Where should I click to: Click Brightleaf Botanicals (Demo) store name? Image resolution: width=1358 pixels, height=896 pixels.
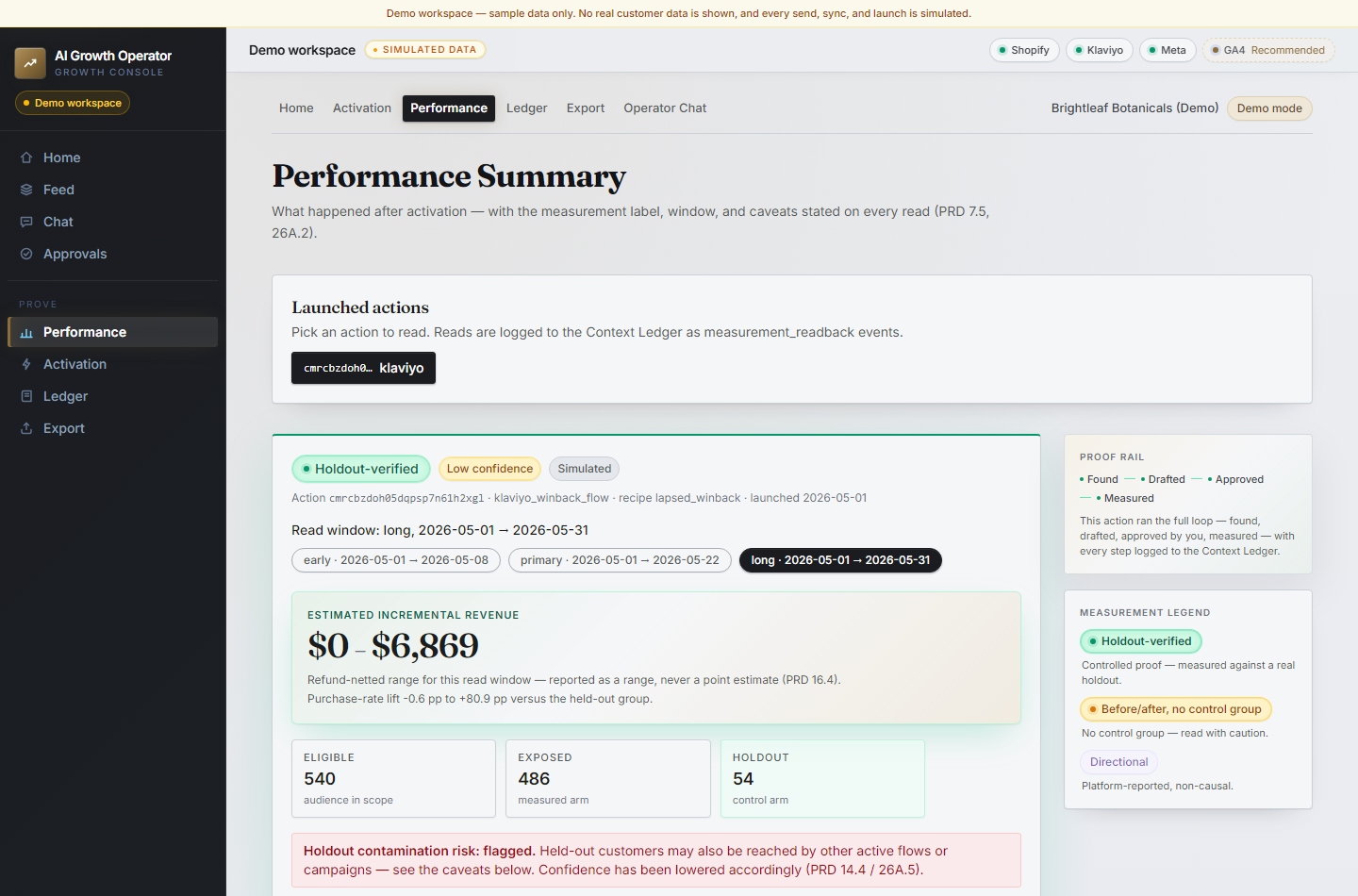(x=1135, y=108)
